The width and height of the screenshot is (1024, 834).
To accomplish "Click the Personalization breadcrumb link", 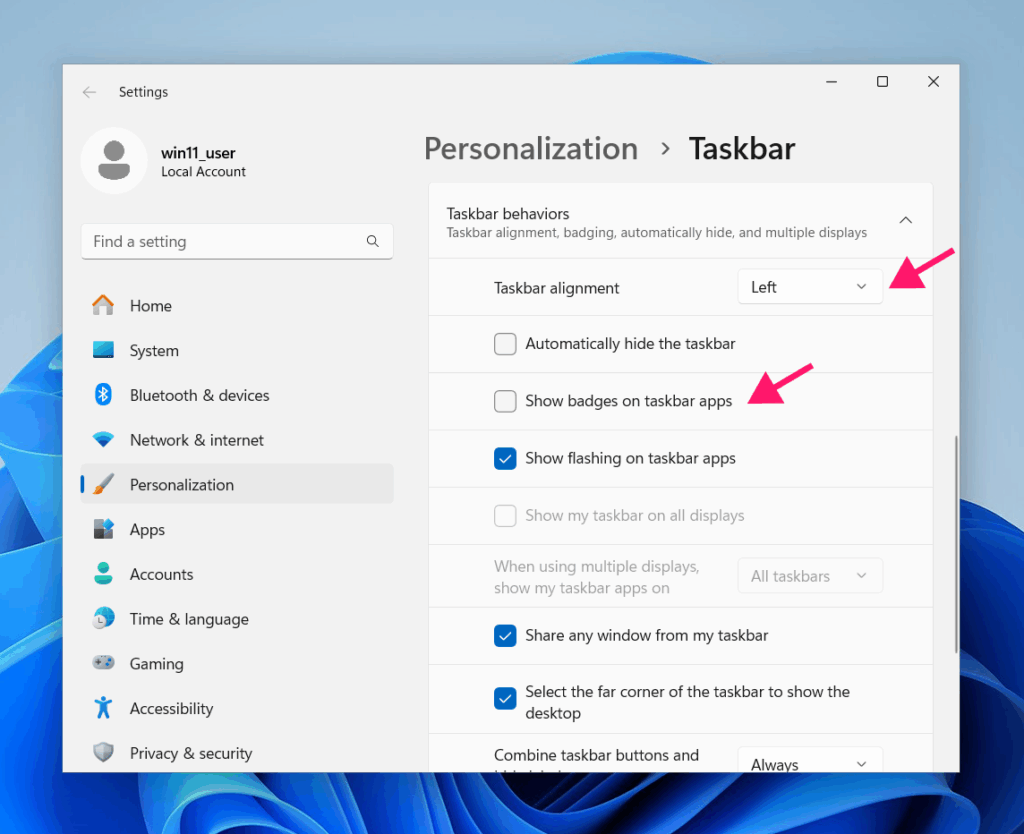I will point(531,149).
